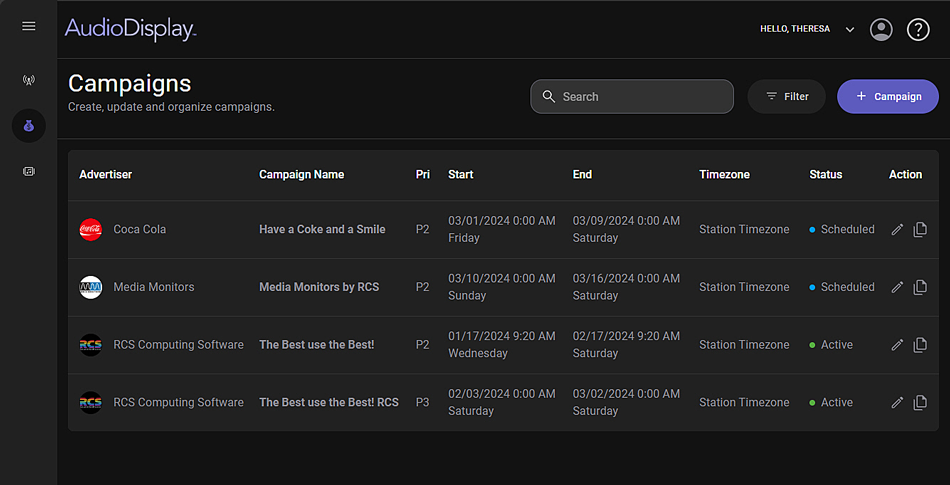Click the 03/02/2024 0:00 AM end date
This screenshot has width=950, height=485.
pyautogui.click(x=626, y=394)
